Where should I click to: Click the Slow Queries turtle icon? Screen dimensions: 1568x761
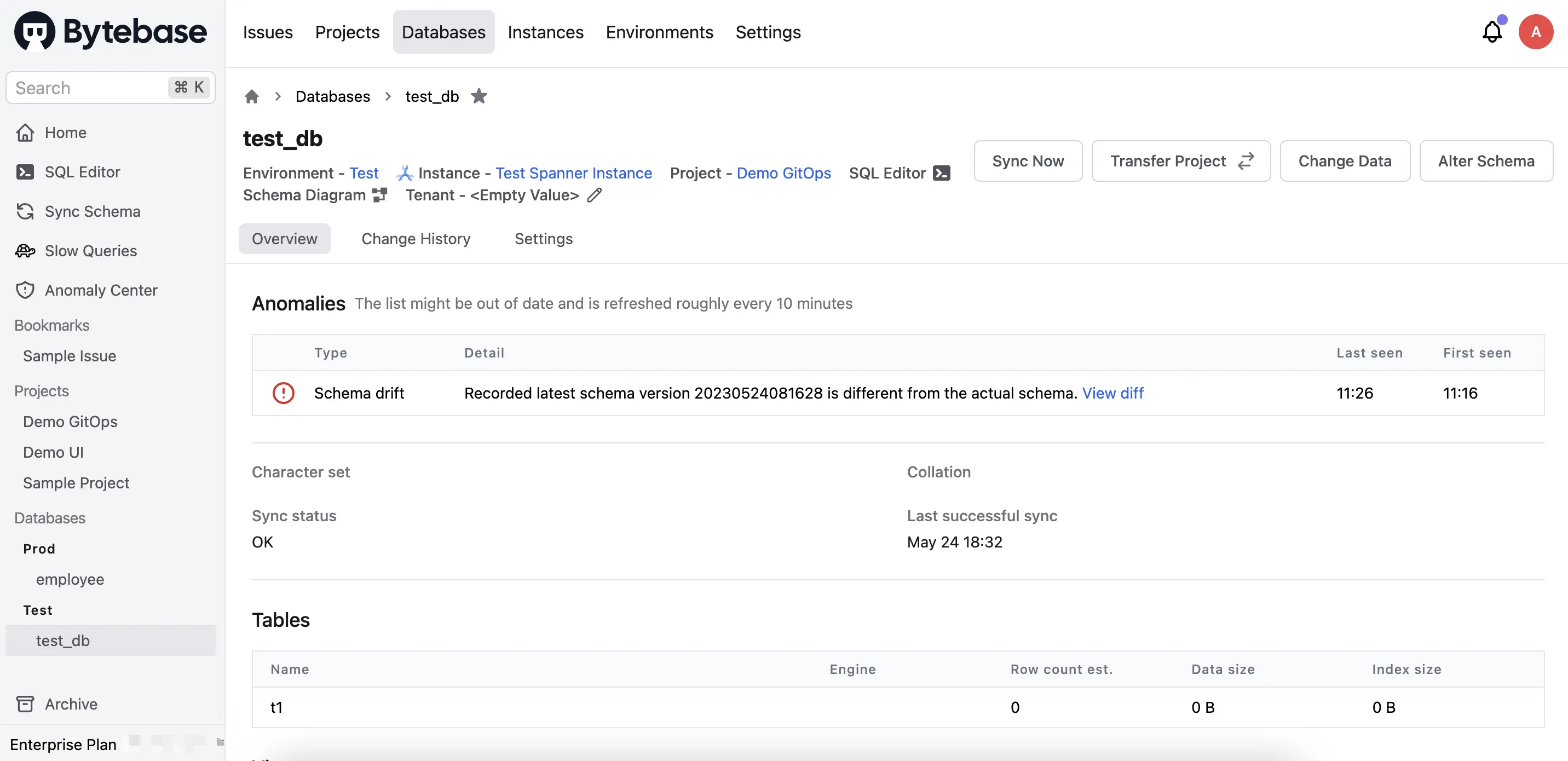coord(25,251)
